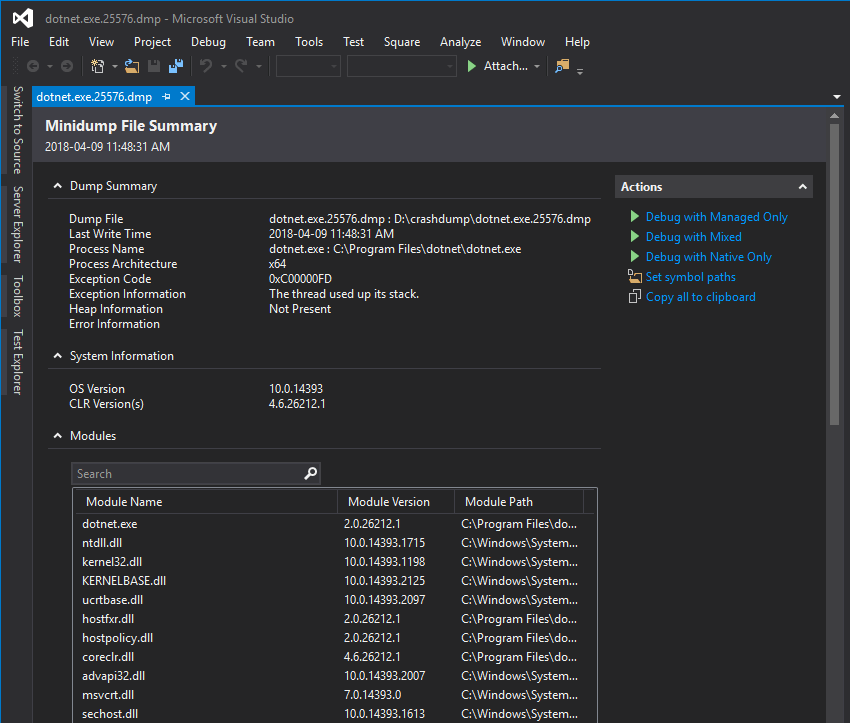Click the Undo icon
850x723 pixels.
coord(206,66)
